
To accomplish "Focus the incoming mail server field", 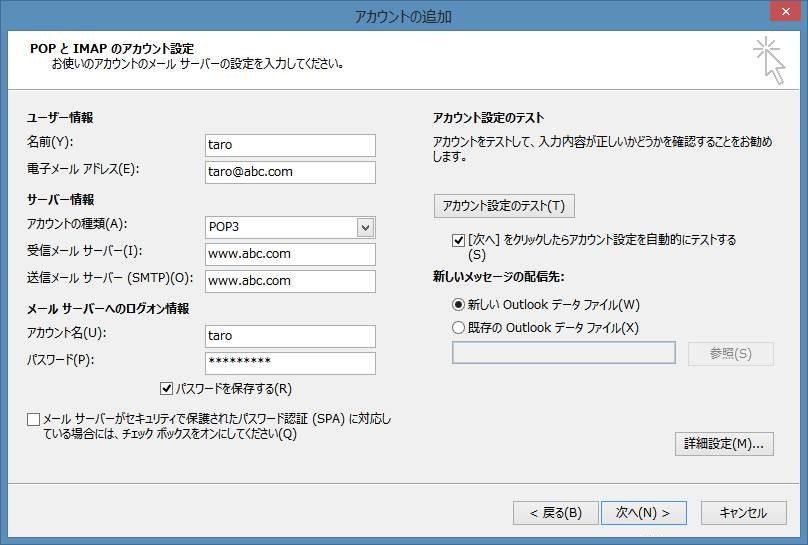I will pyautogui.click(x=289, y=254).
